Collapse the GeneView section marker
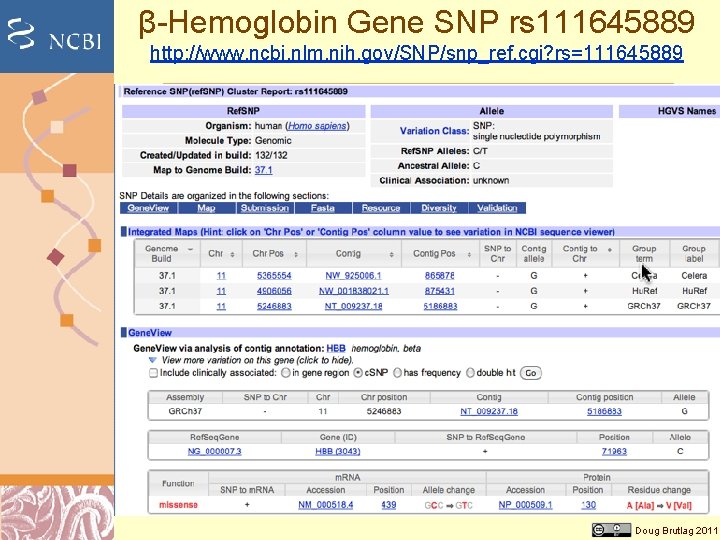The image size is (720, 540). (123, 332)
